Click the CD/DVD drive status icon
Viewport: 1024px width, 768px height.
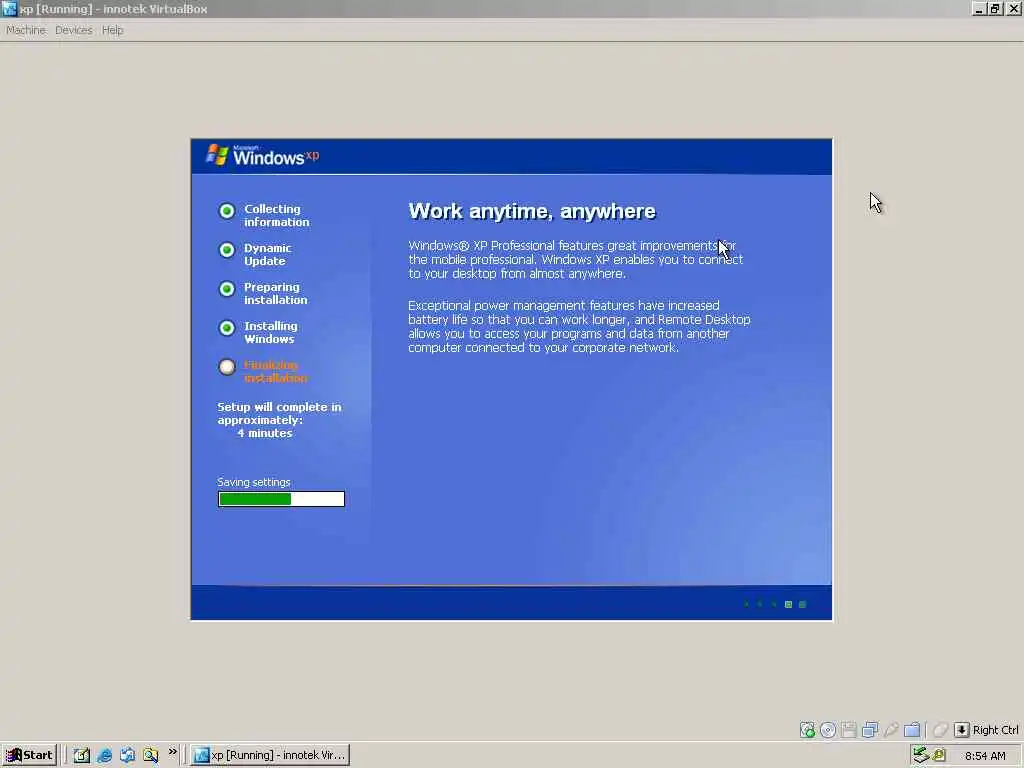(828, 729)
